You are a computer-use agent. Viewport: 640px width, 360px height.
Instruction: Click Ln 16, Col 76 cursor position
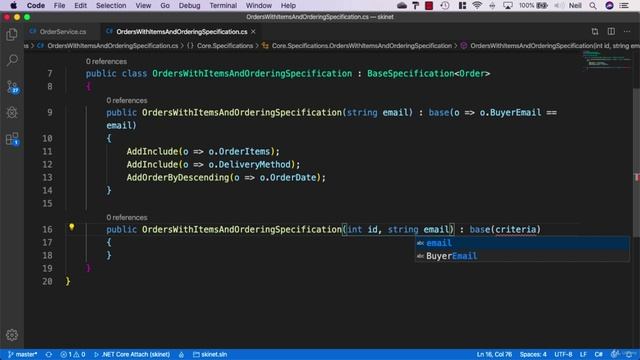pyautogui.click(x=494, y=354)
